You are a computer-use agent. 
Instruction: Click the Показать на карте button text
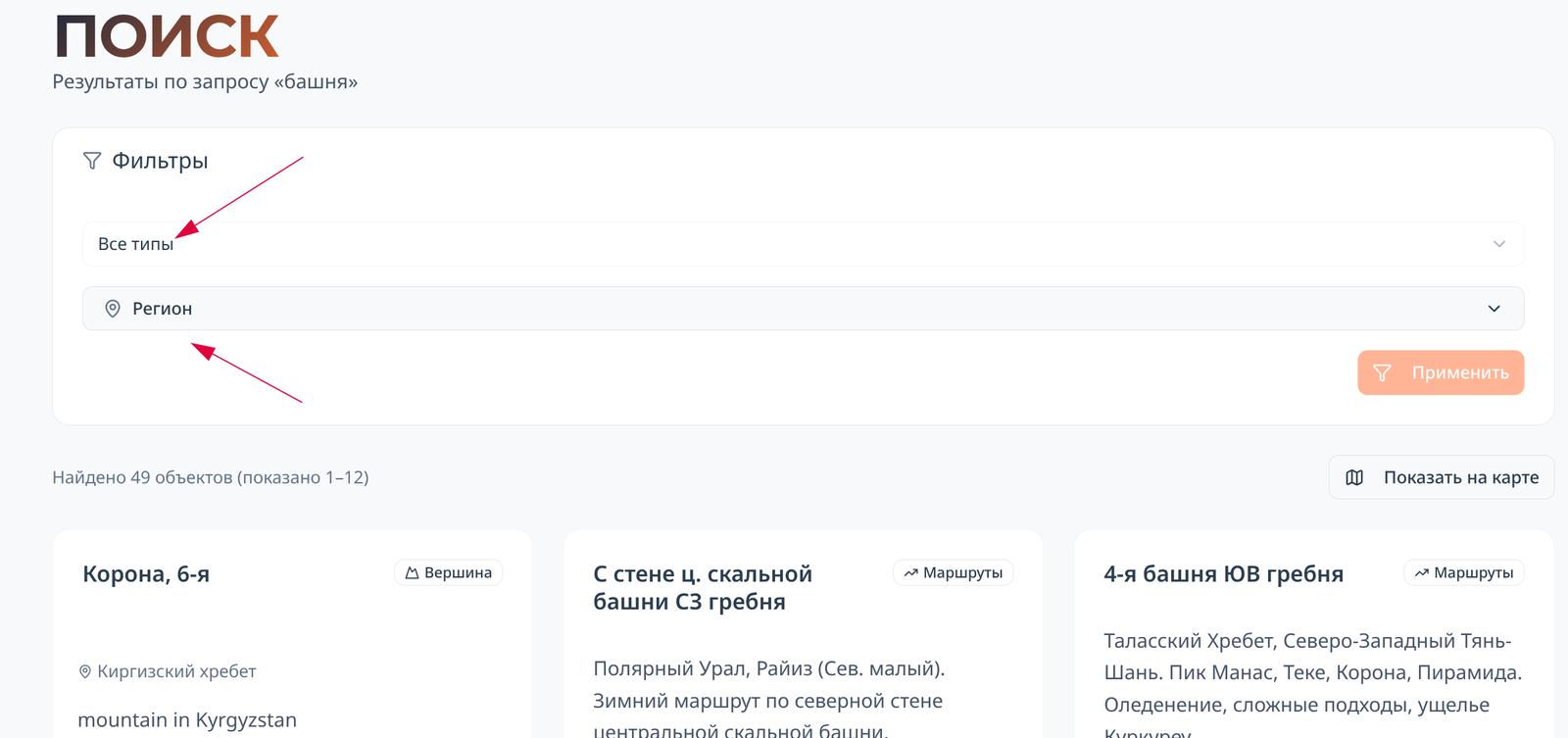1460,478
